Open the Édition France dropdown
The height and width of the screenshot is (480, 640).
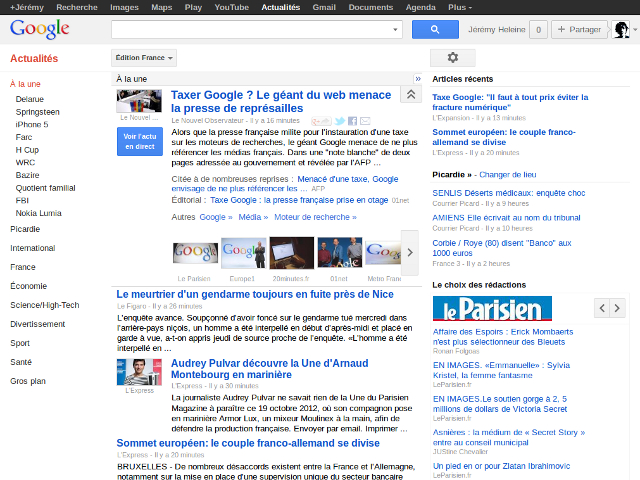click(x=144, y=58)
